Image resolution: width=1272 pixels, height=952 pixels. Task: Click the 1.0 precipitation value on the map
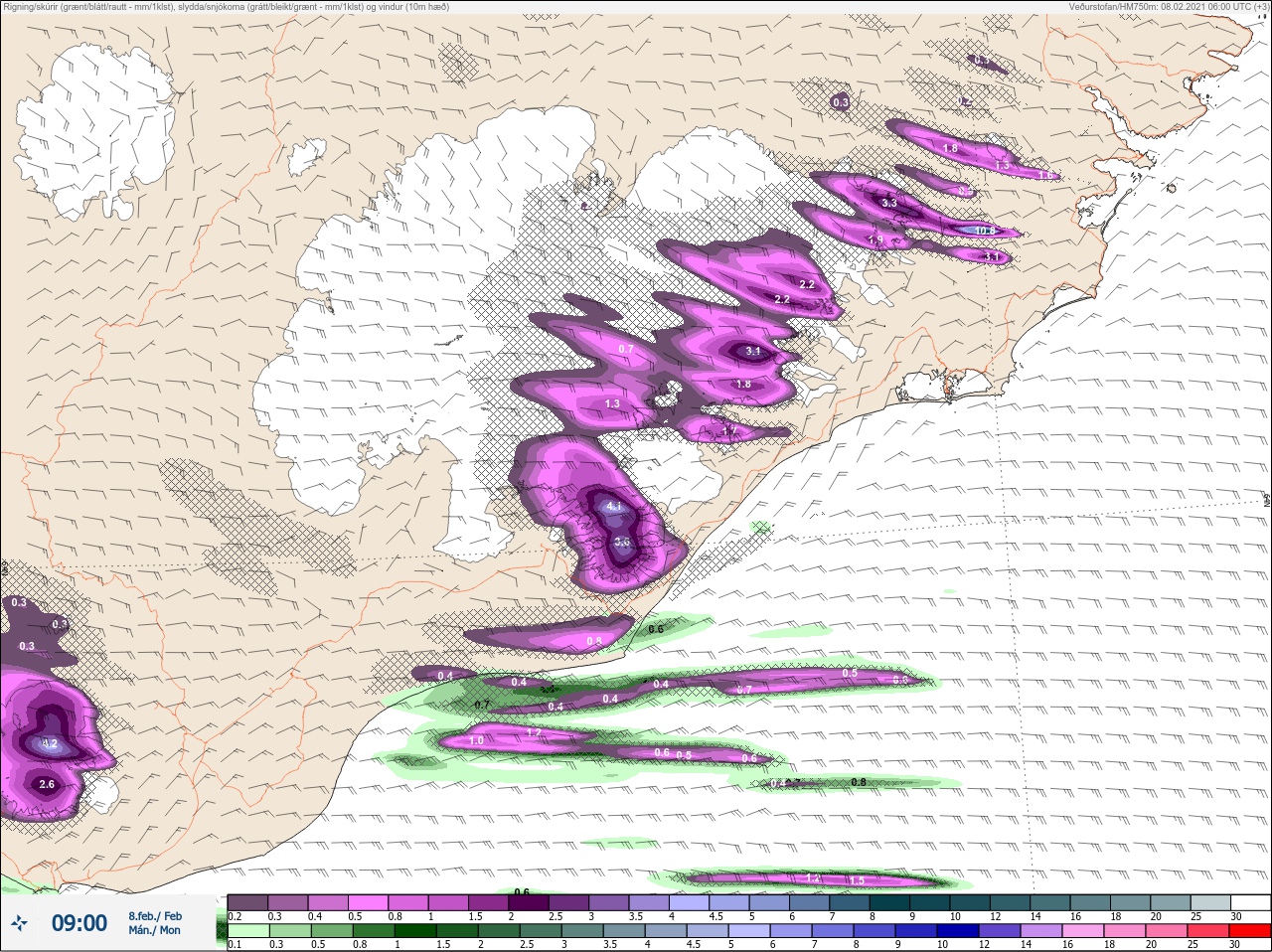476,740
